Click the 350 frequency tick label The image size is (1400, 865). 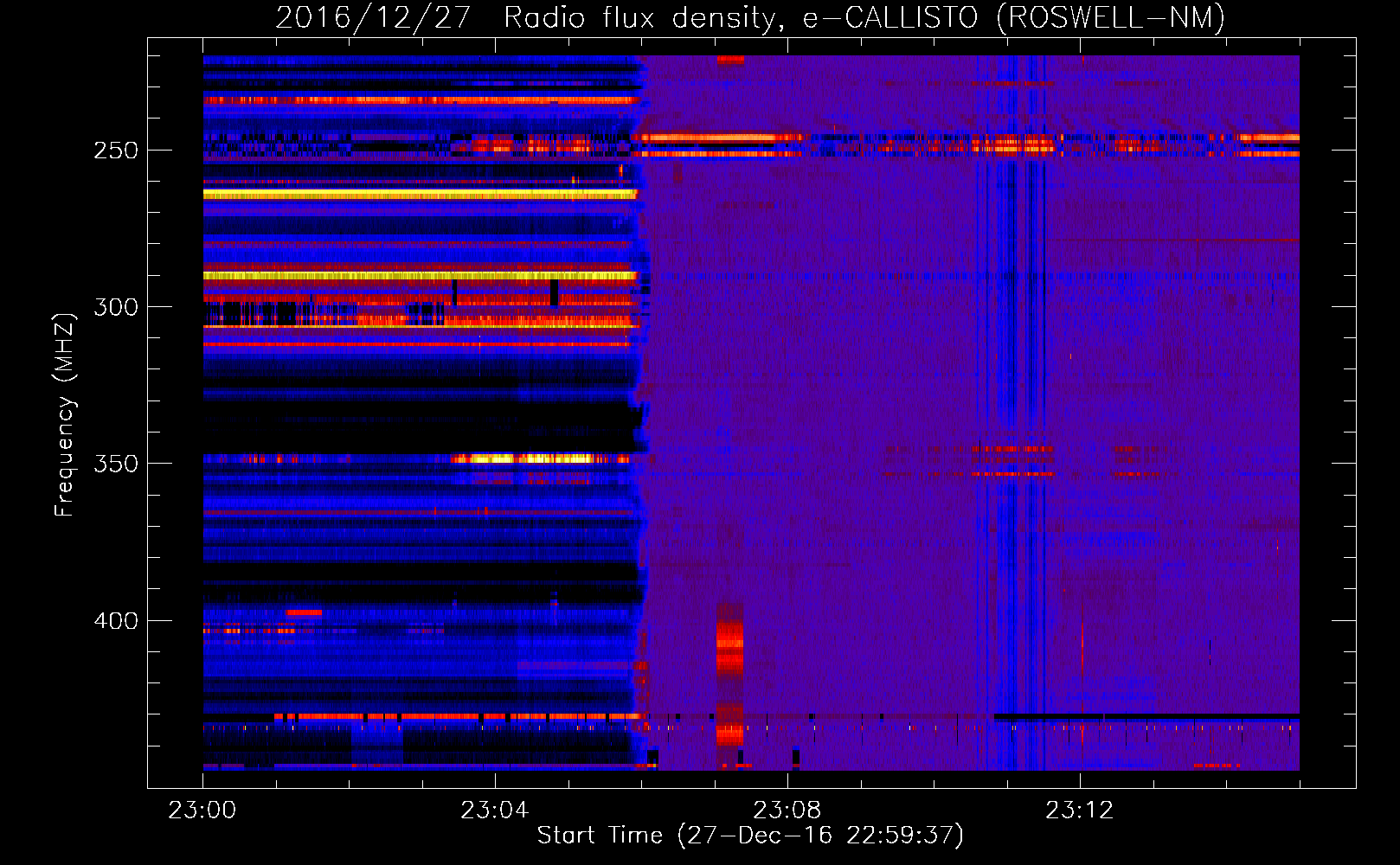[116, 464]
